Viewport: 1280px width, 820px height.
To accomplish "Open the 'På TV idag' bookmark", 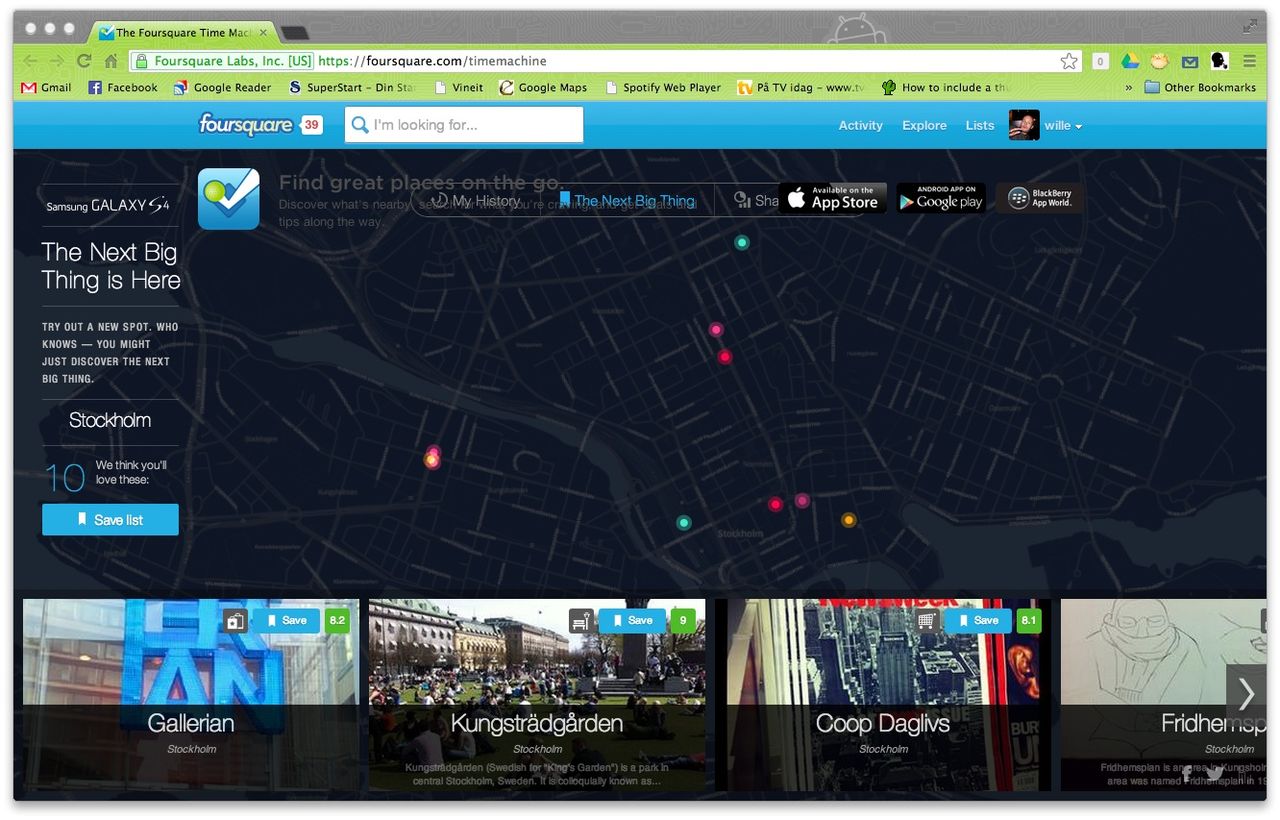I will [800, 88].
